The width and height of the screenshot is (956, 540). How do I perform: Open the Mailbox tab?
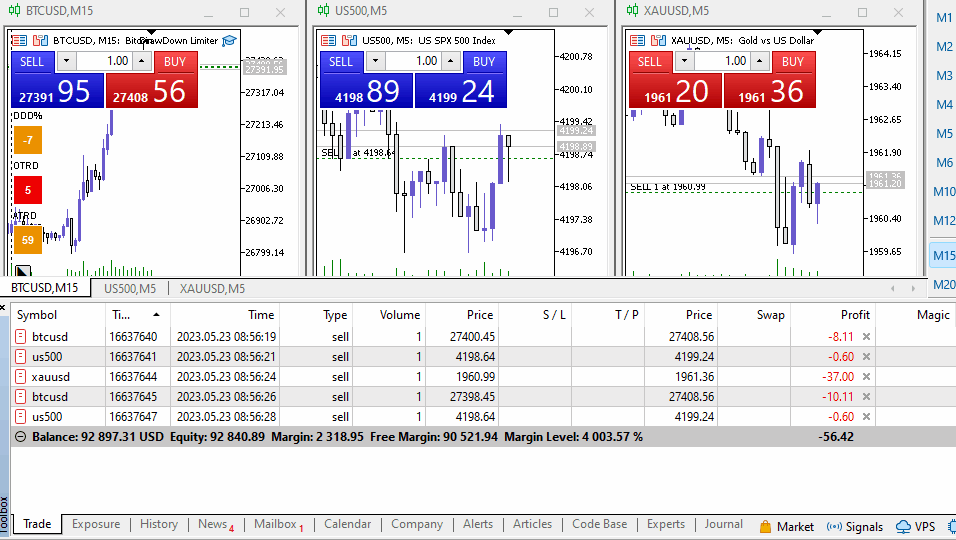coord(279,524)
